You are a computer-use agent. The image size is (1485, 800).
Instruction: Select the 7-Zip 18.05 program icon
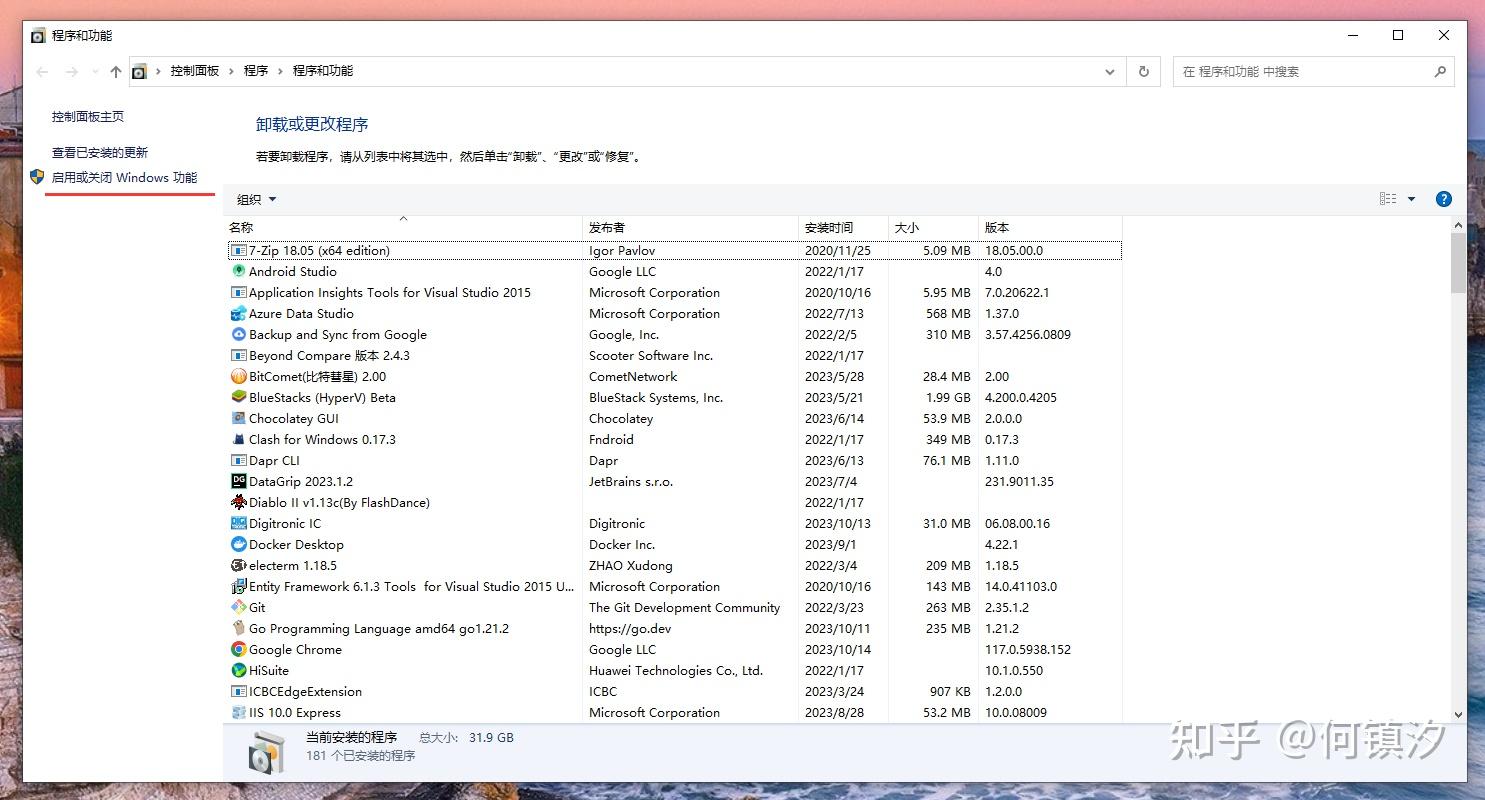pyautogui.click(x=237, y=250)
